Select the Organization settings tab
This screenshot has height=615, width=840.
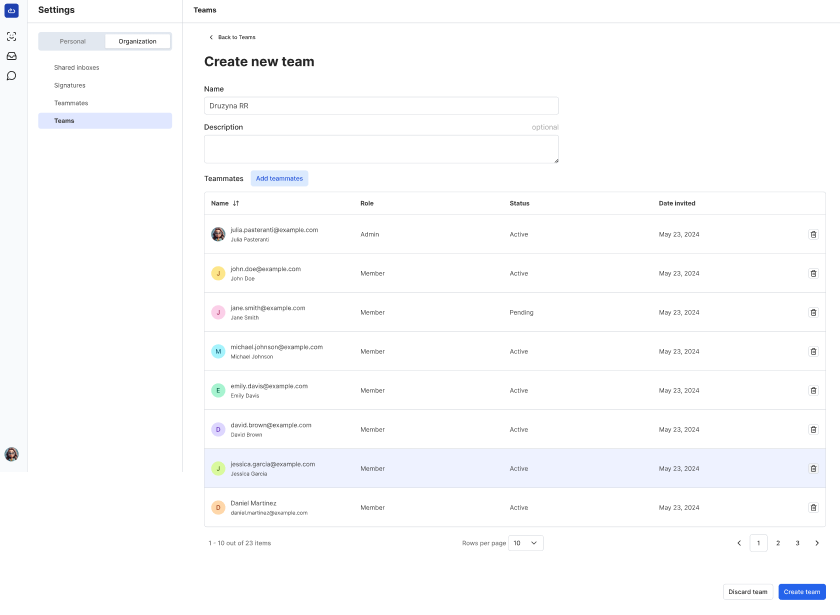pos(136,41)
